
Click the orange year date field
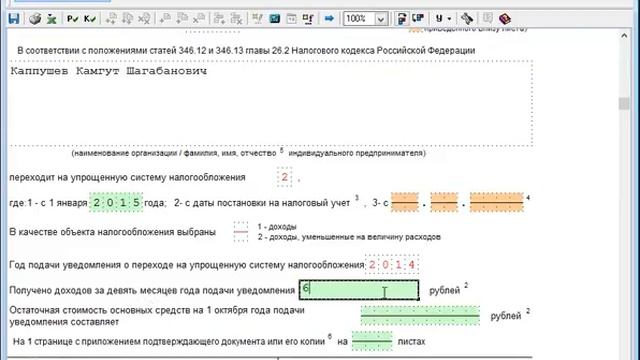496,202
